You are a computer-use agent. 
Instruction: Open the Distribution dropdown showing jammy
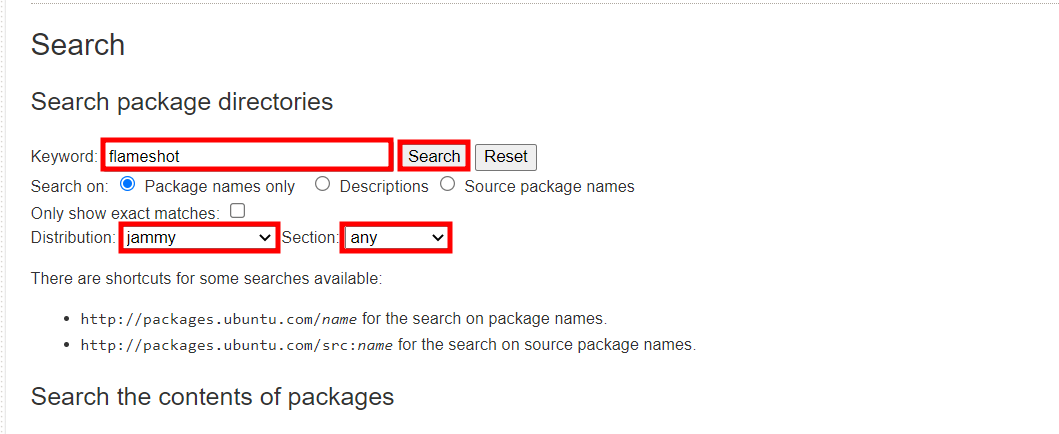coord(199,238)
